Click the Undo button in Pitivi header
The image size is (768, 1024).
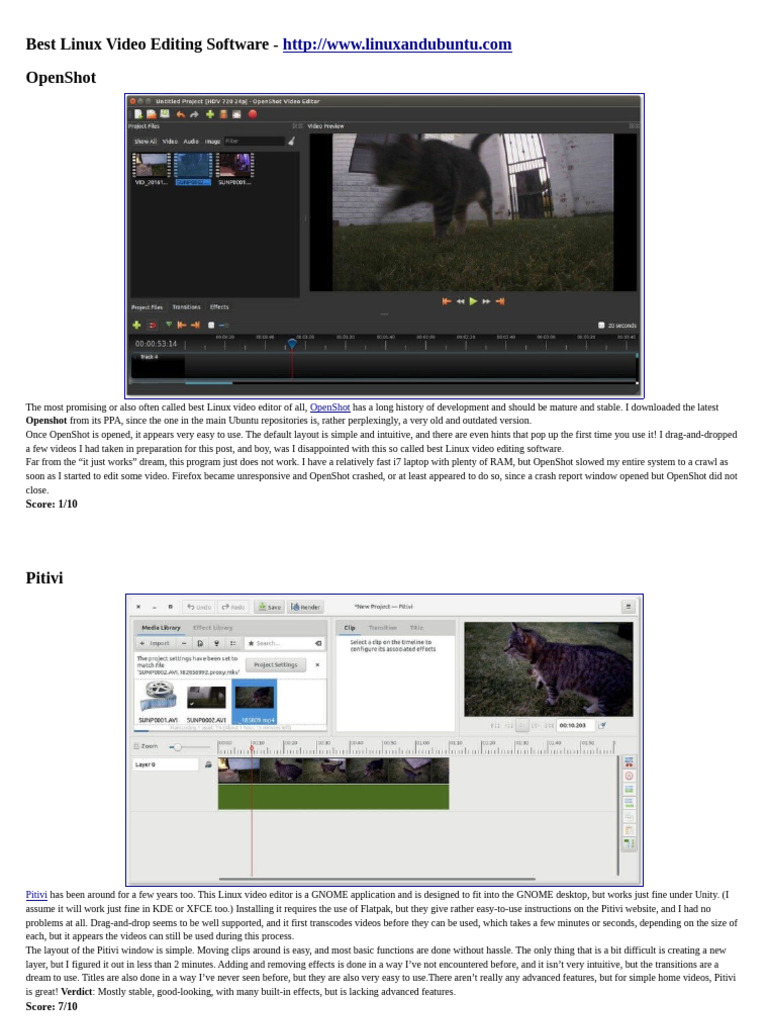199,607
